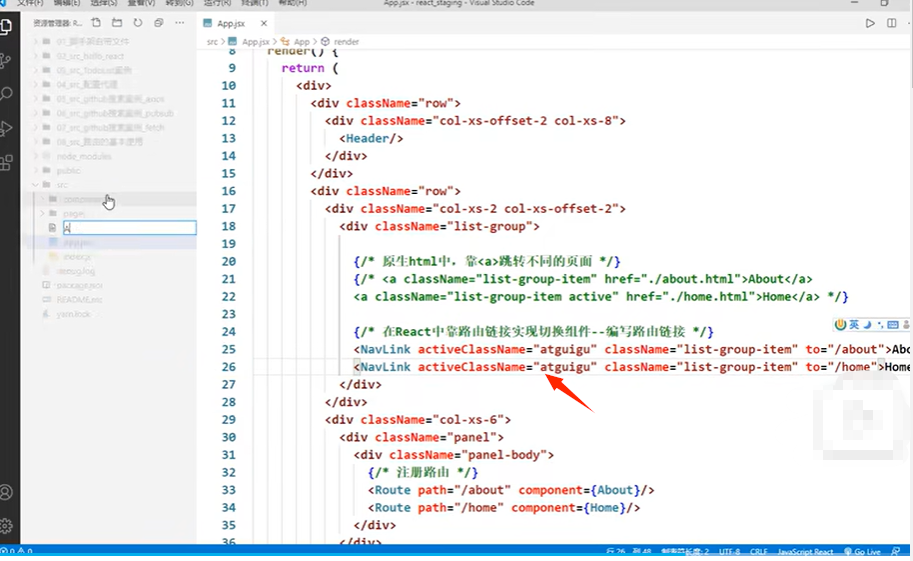Viewport: 913px width, 561px height.
Task: Open the 终端(T) Terminal menu
Action: point(254,3)
